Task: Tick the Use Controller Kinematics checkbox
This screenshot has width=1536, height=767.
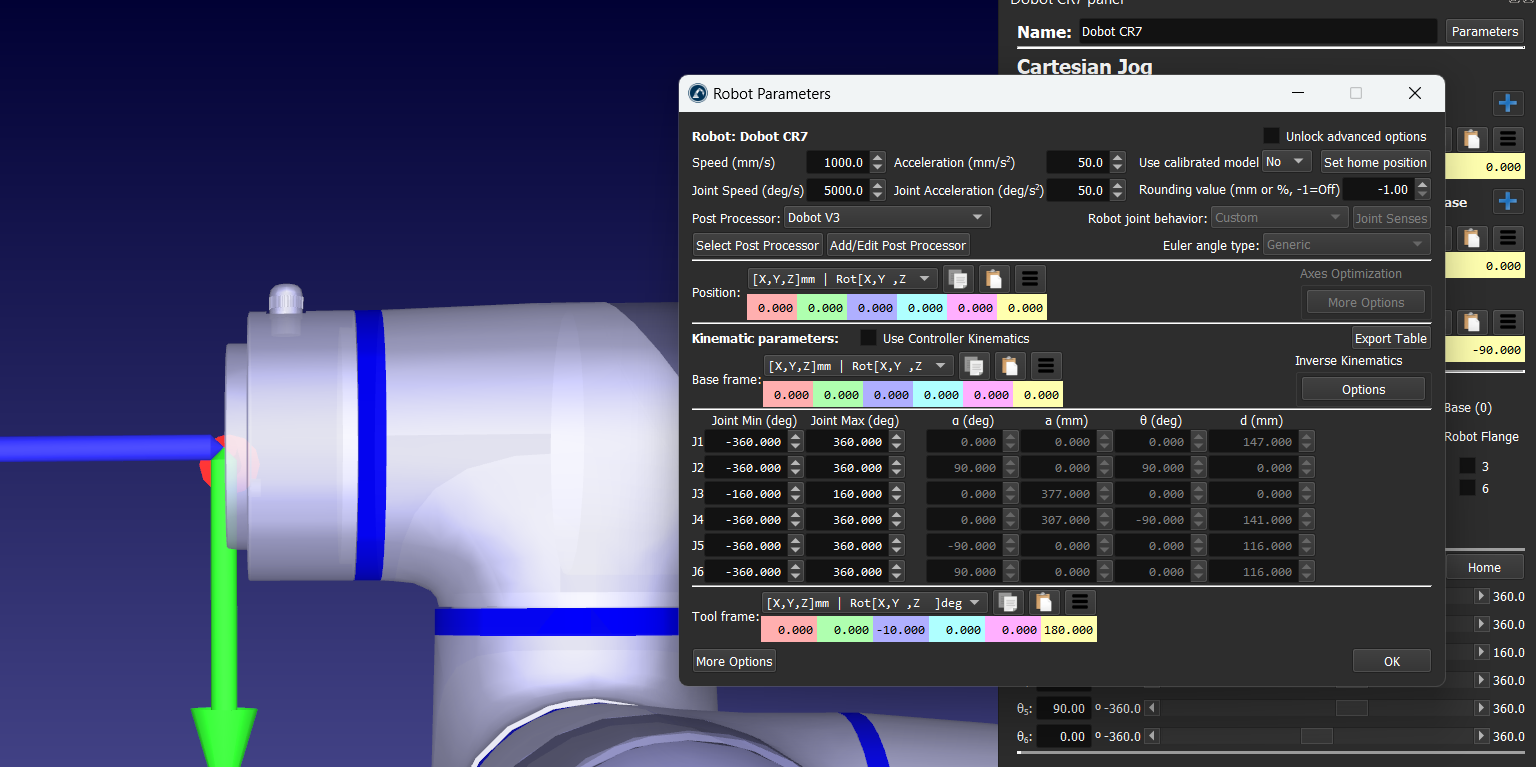Action: click(x=868, y=338)
